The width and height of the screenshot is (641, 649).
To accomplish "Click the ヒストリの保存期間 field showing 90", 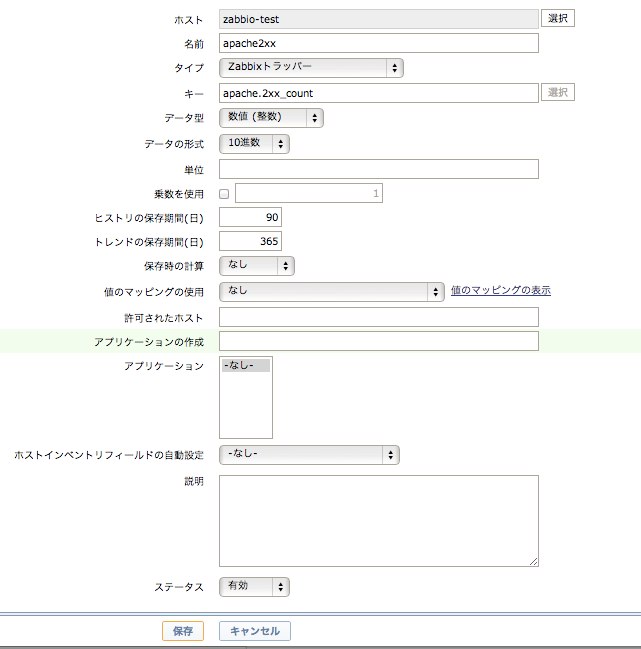I will pos(250,217).
